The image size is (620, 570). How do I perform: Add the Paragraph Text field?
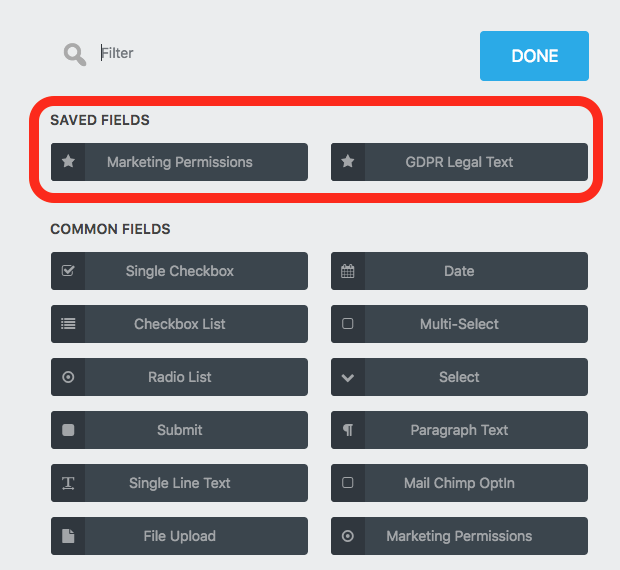point(459,430)
